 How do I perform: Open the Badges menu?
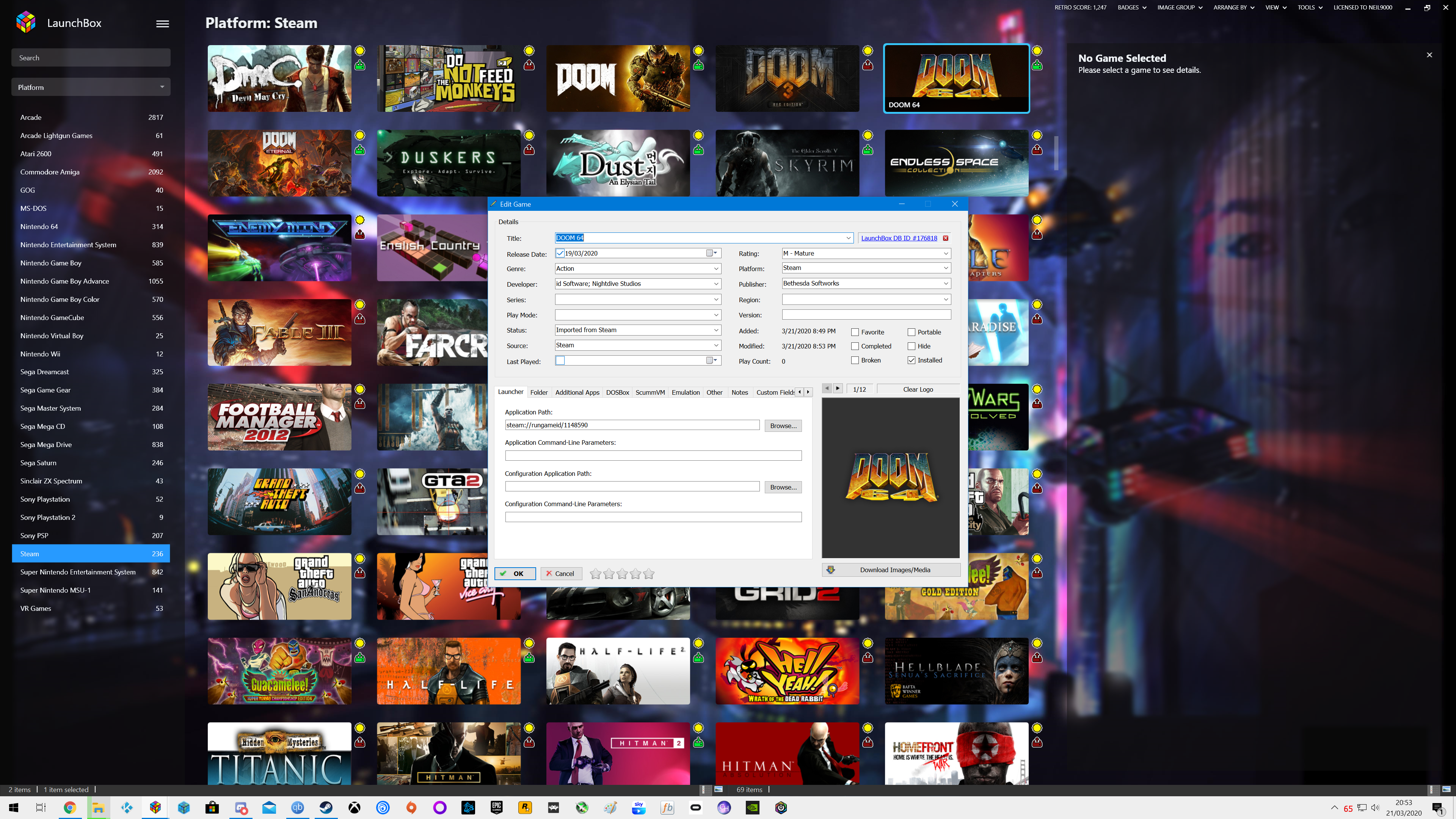[1131, 7]
